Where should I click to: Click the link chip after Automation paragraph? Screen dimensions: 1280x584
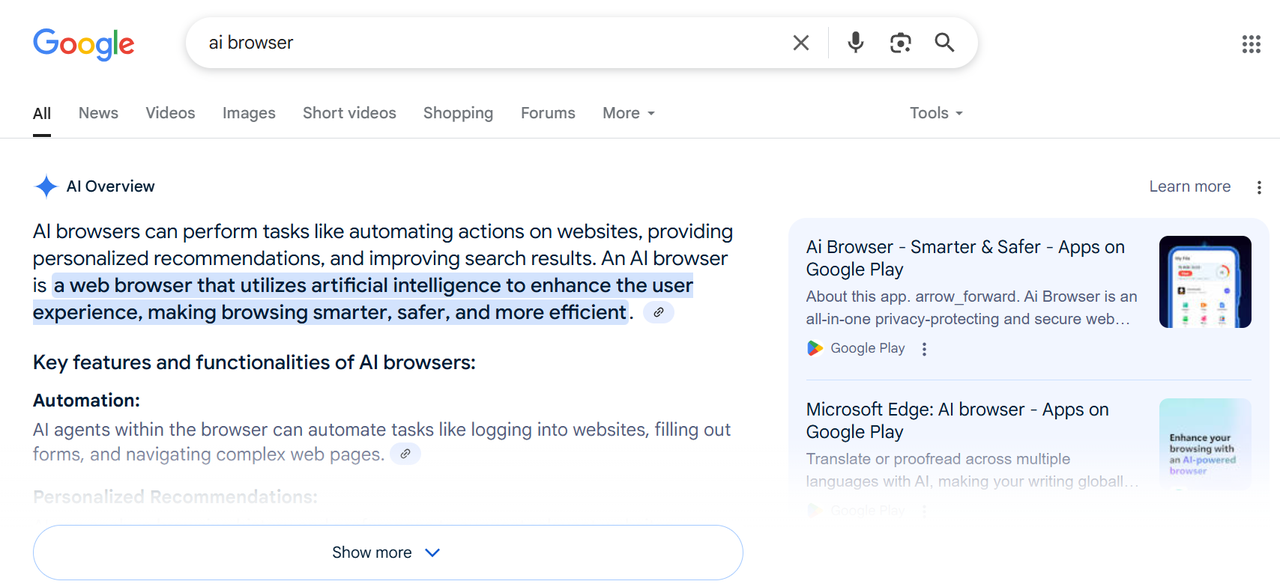tap(404, 455)
